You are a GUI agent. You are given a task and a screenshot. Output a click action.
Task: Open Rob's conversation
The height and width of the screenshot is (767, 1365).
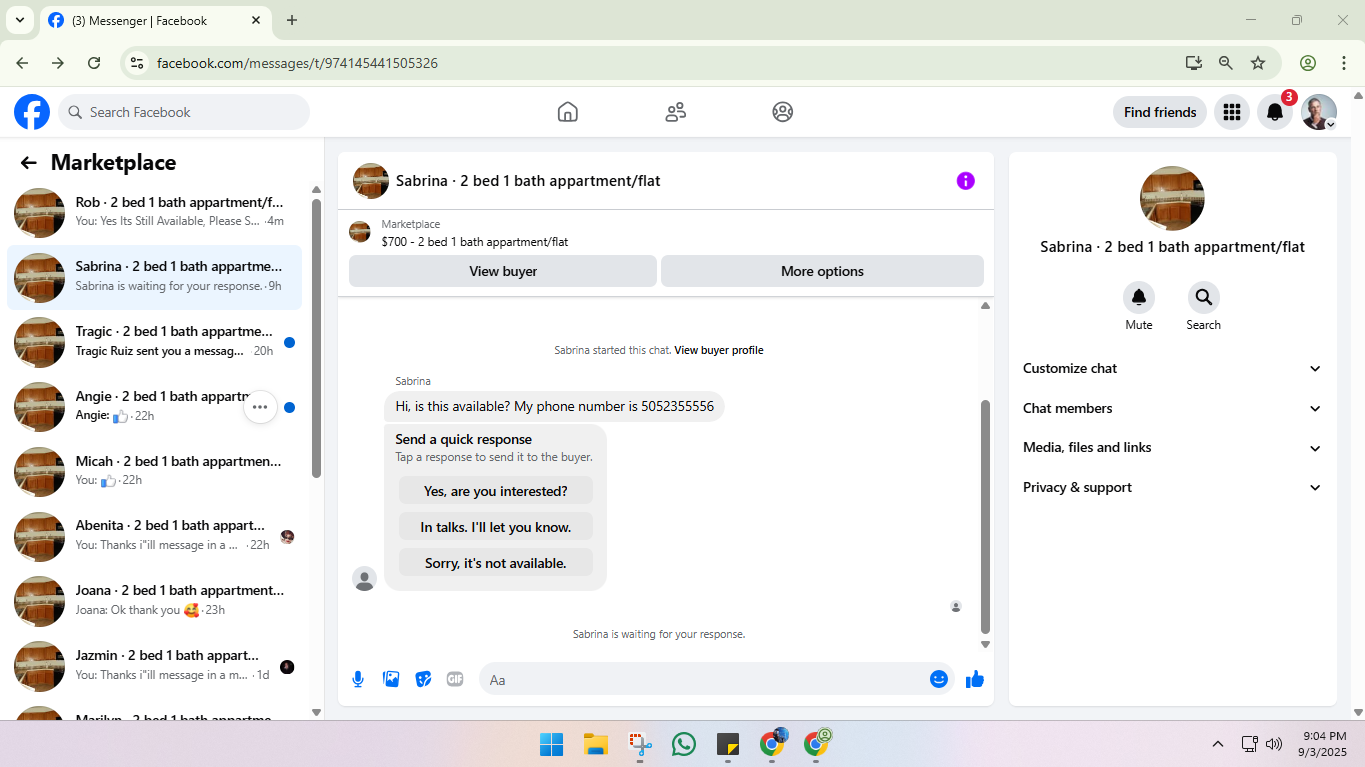pos(155,212)
